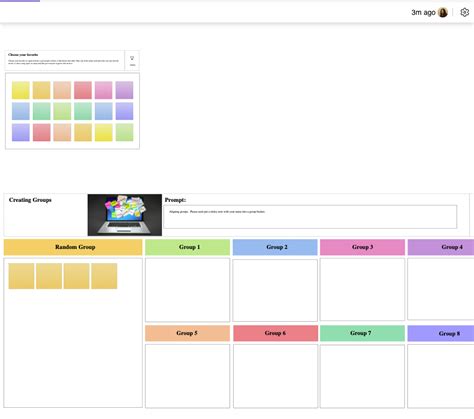
Task: Click the '3m ago' timestamp
Action: coord(423,12)
